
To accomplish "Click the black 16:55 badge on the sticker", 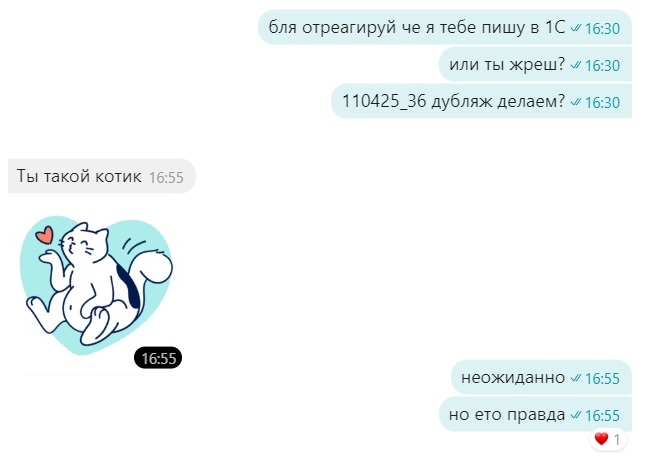I will [158, 358].
